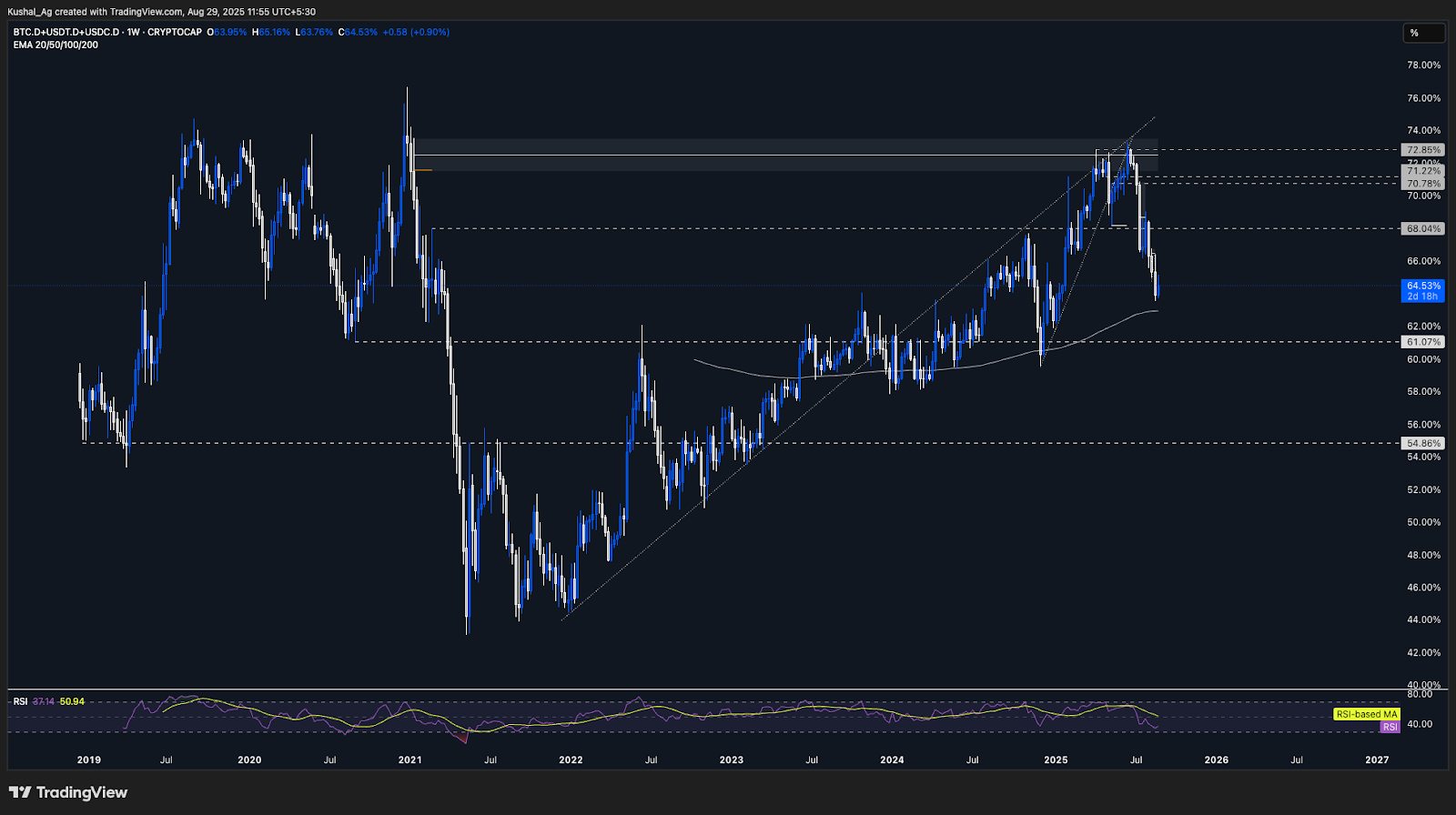This screenshot has height=815, width=1456.
Task: Select the 68.04% price level label
Action: pos(1423,229)
